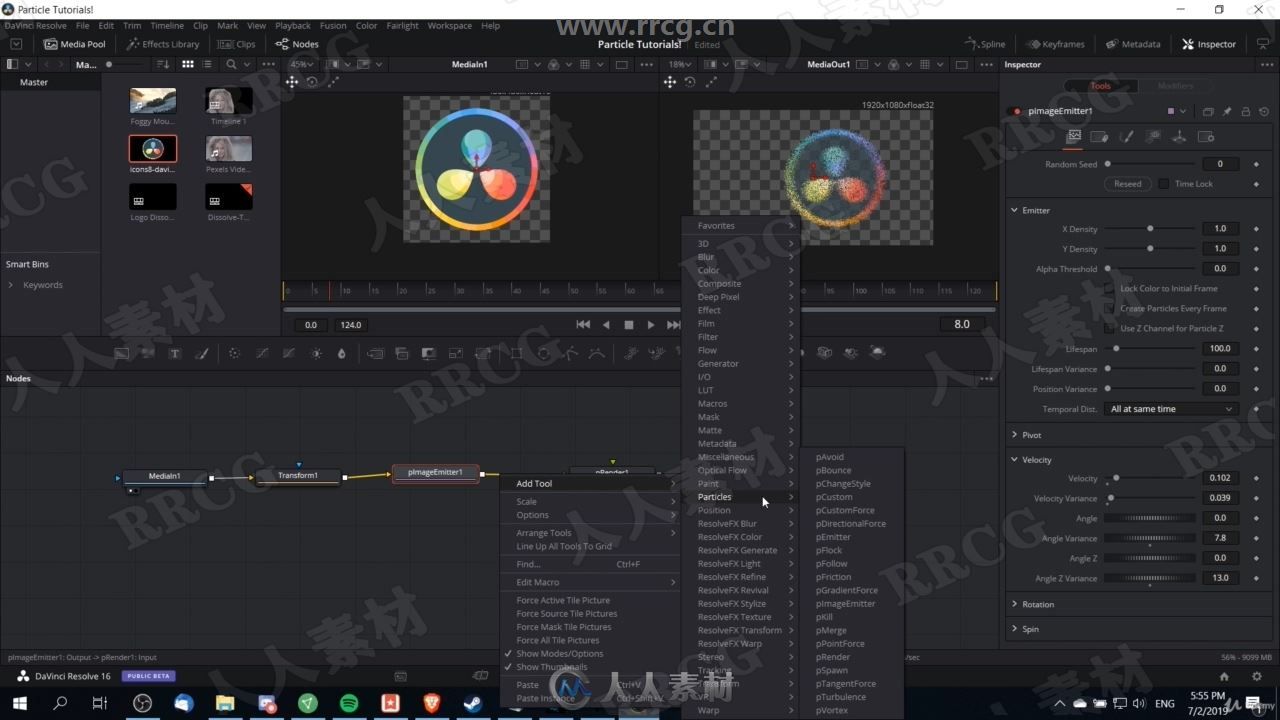1280x720 pixels.
Task: Open media pool search
Action: pyautogui.click(x=231, y=64)
